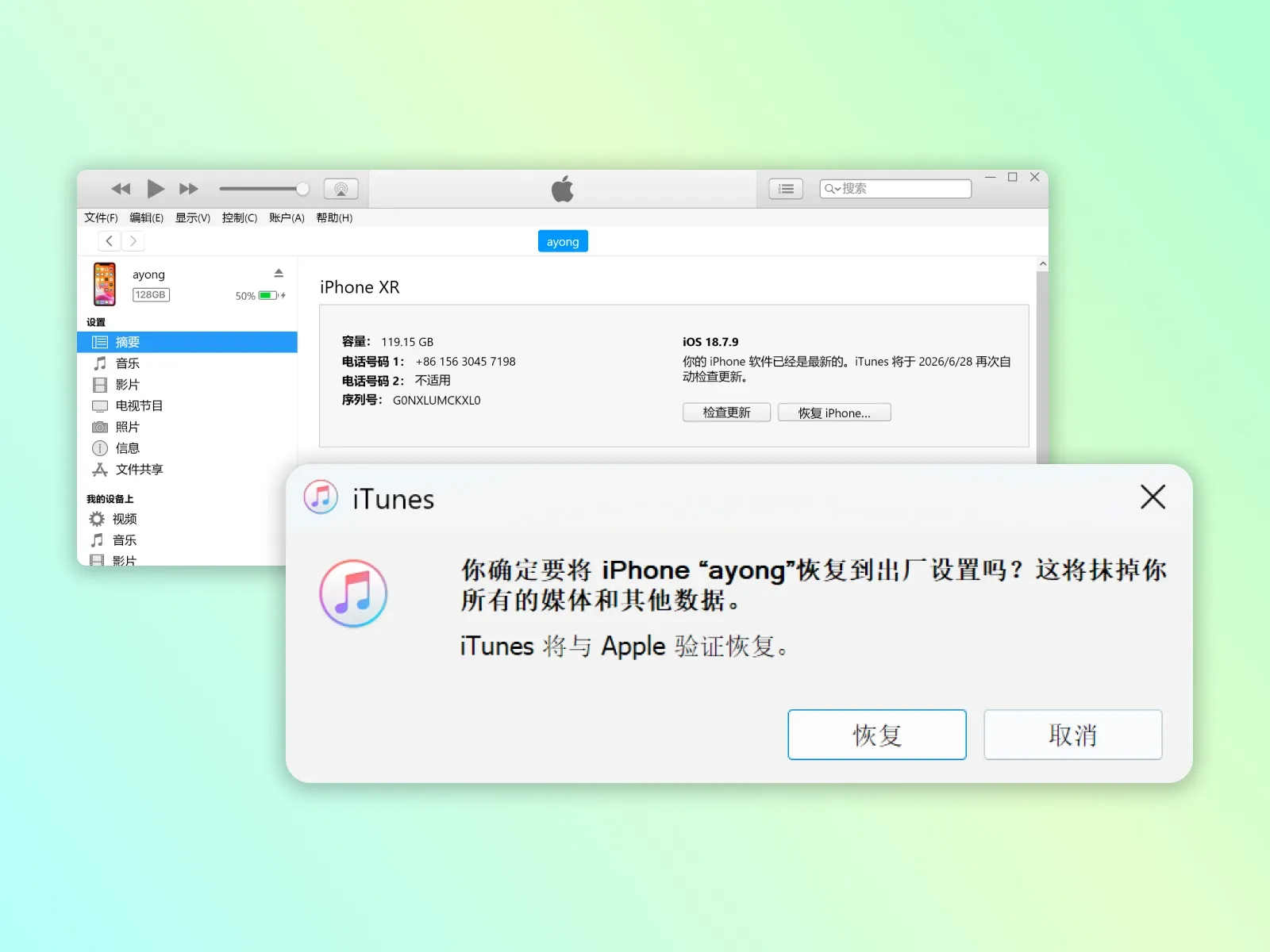
Task: Click the iOS 18.7.9 version text
Action: [710, 342]
